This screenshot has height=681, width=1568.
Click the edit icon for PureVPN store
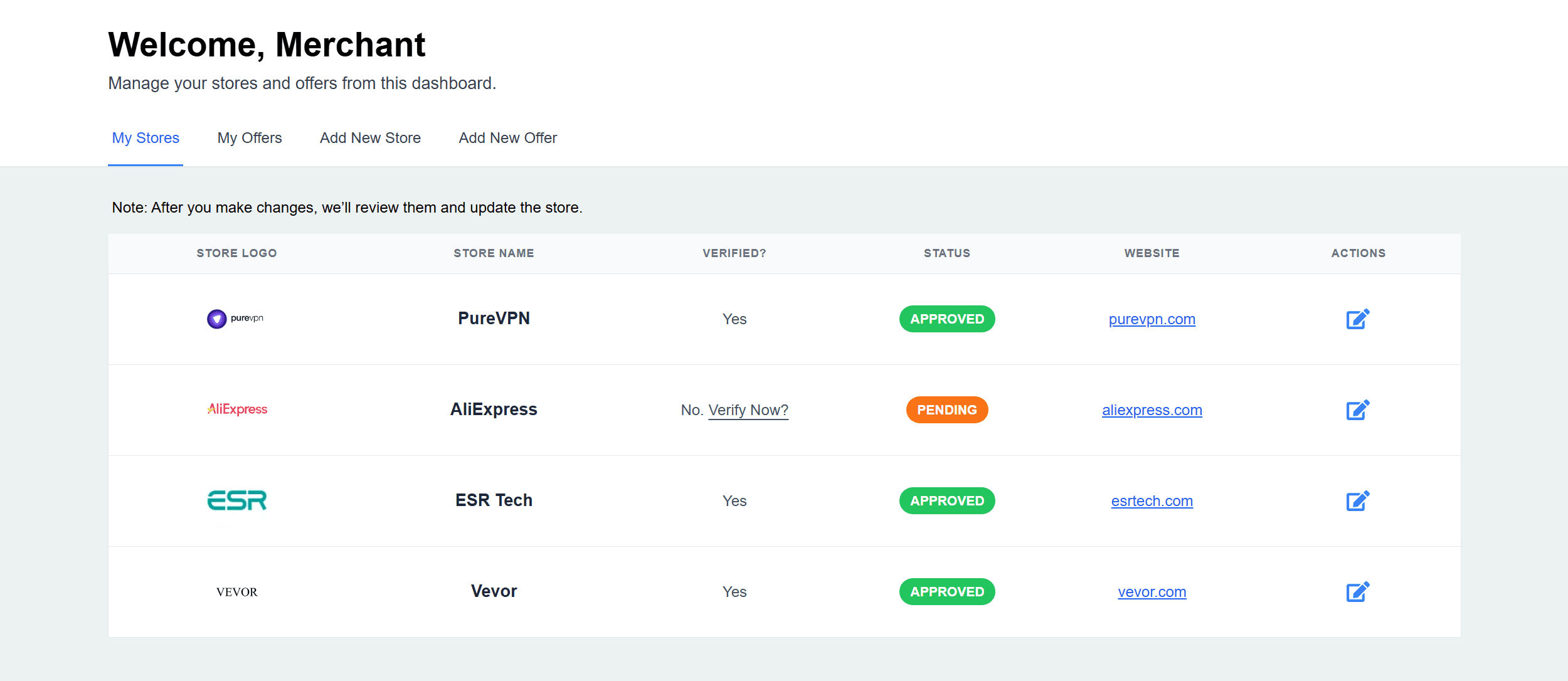[1358, 319]
